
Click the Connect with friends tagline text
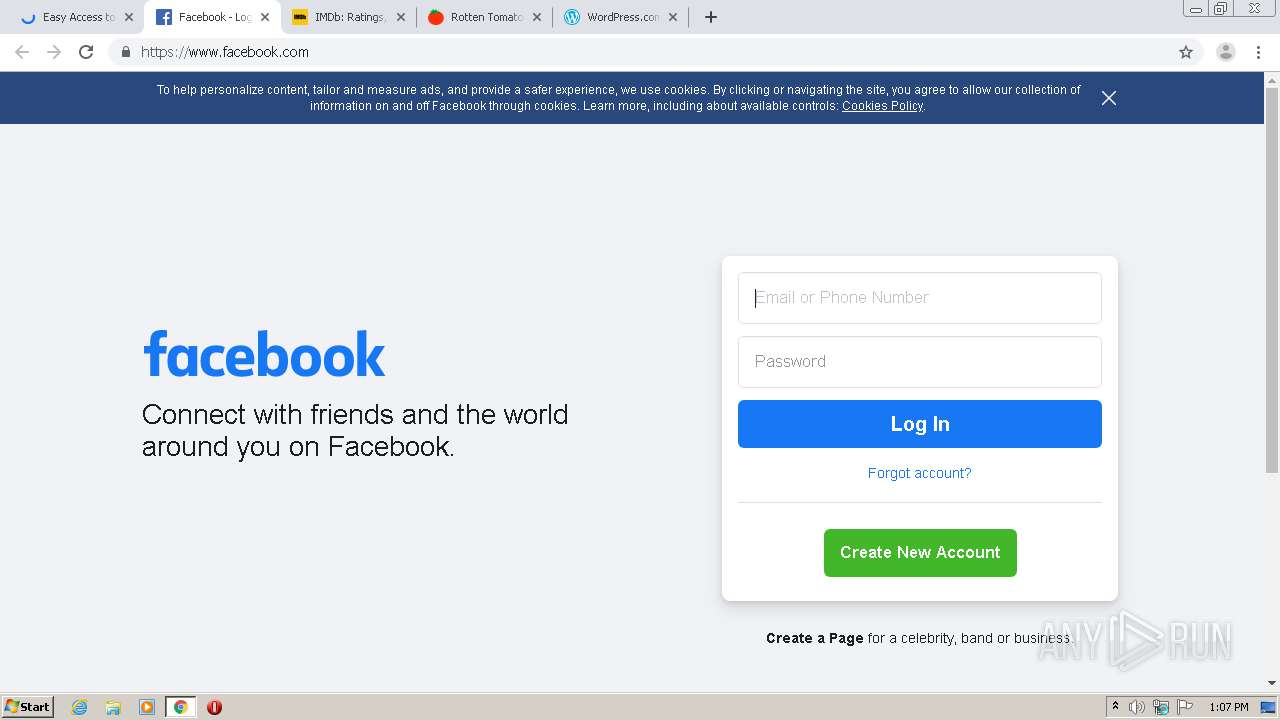click(x=355, y=430)
